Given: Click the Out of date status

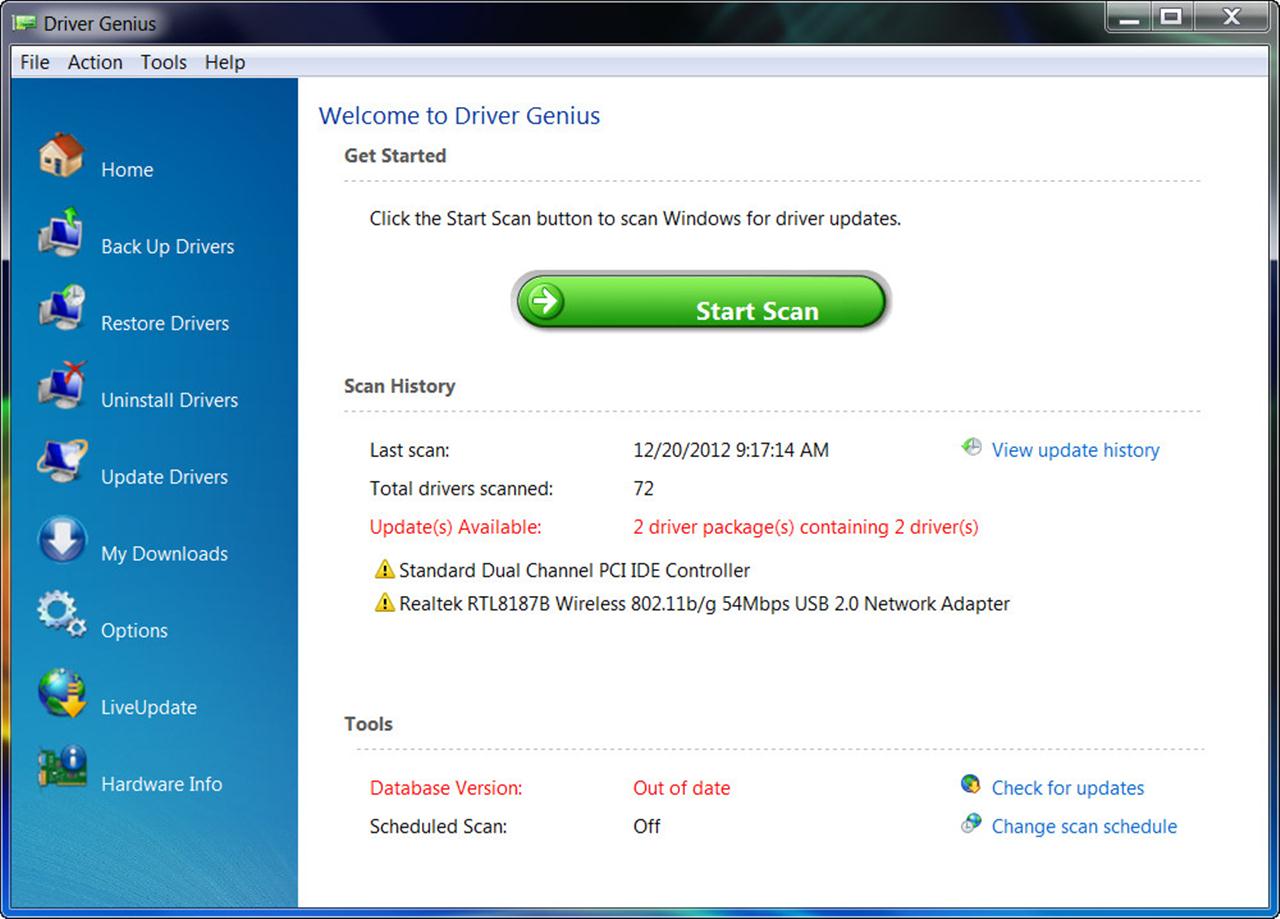Looking at the screenshot, I should point(681,788).
